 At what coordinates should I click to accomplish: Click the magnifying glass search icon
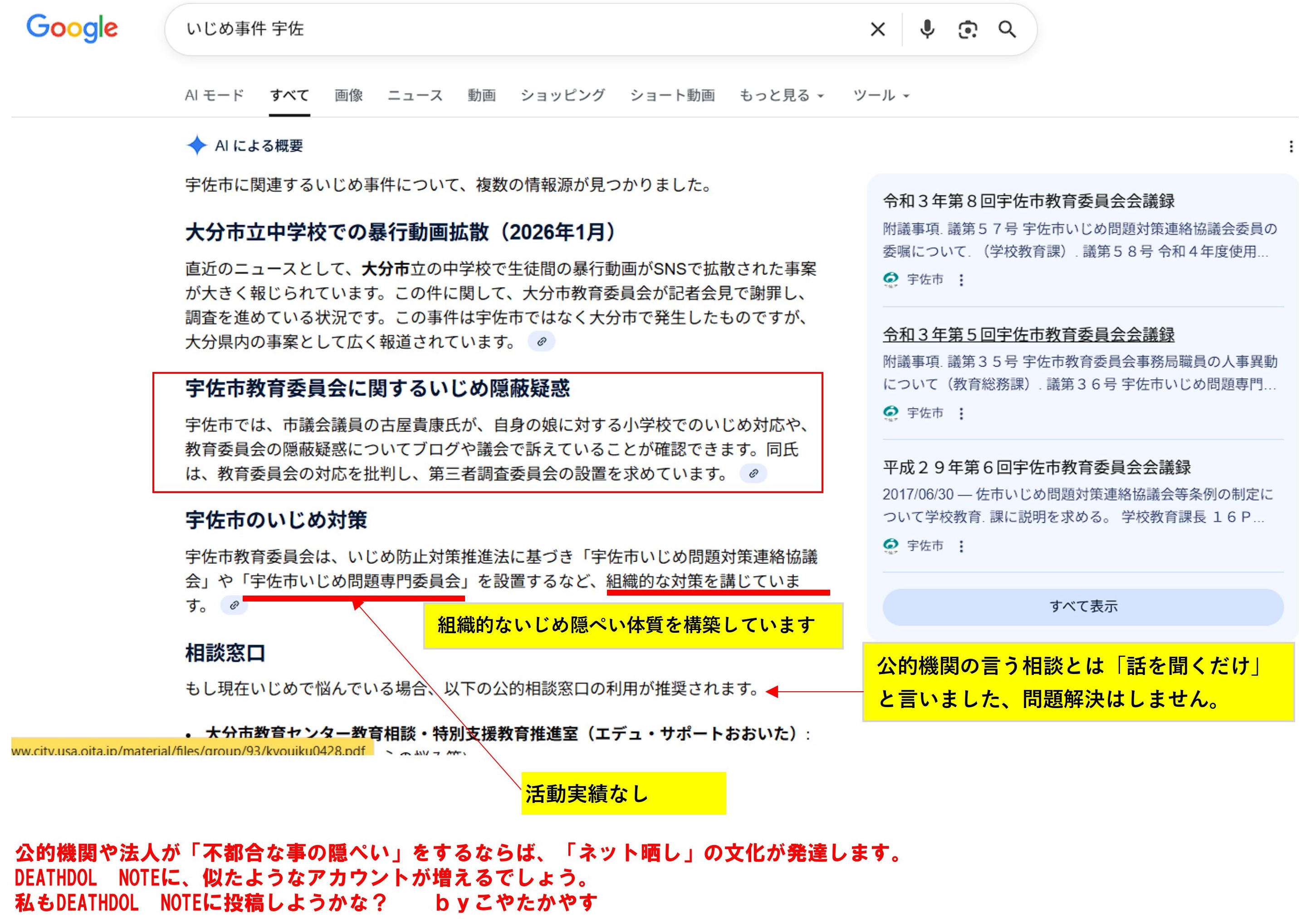click(1007, 29)
